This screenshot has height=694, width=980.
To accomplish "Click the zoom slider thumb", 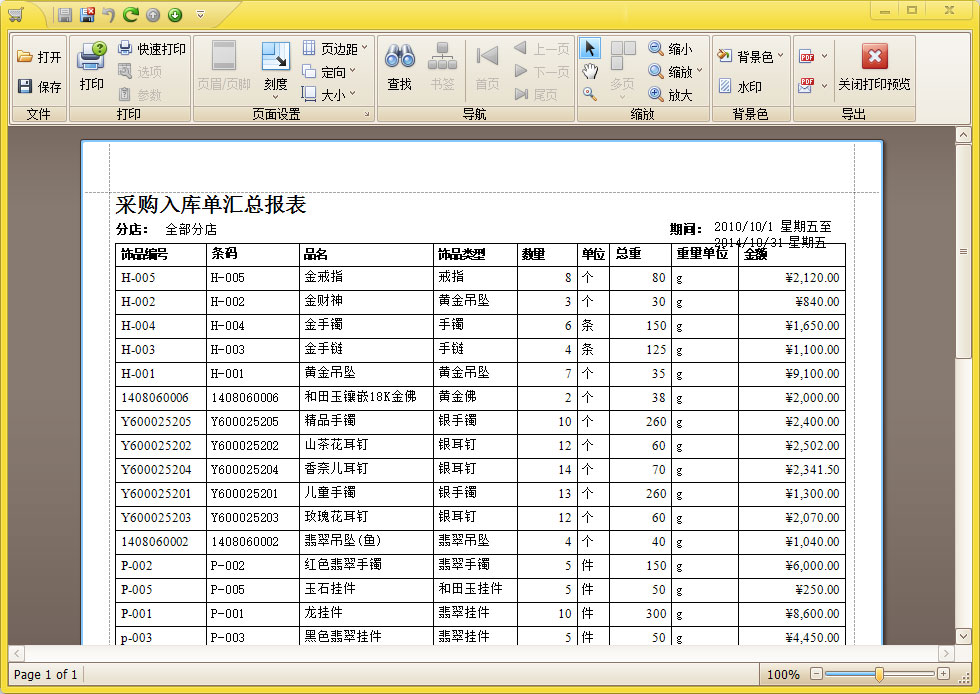I will point(879,673).
